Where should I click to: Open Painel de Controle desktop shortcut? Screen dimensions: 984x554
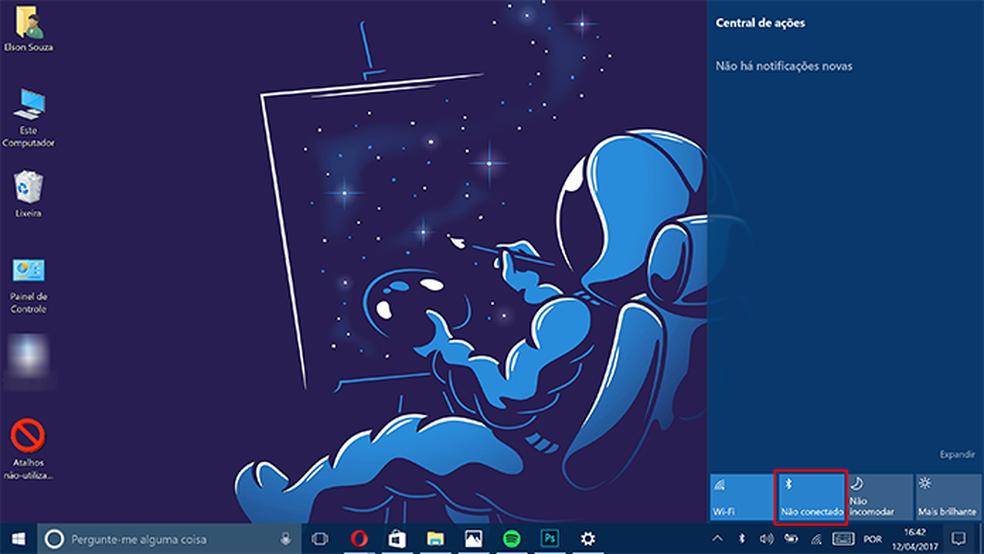pyautogui.click(x=28, y=285)
